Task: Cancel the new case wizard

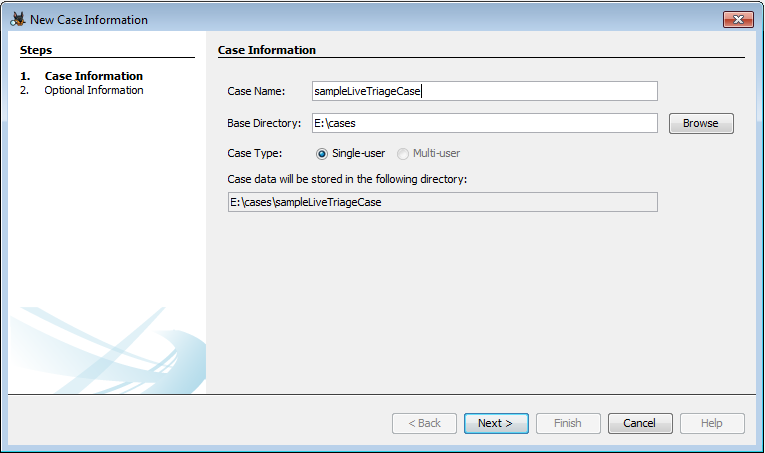Action: [639, 423]
